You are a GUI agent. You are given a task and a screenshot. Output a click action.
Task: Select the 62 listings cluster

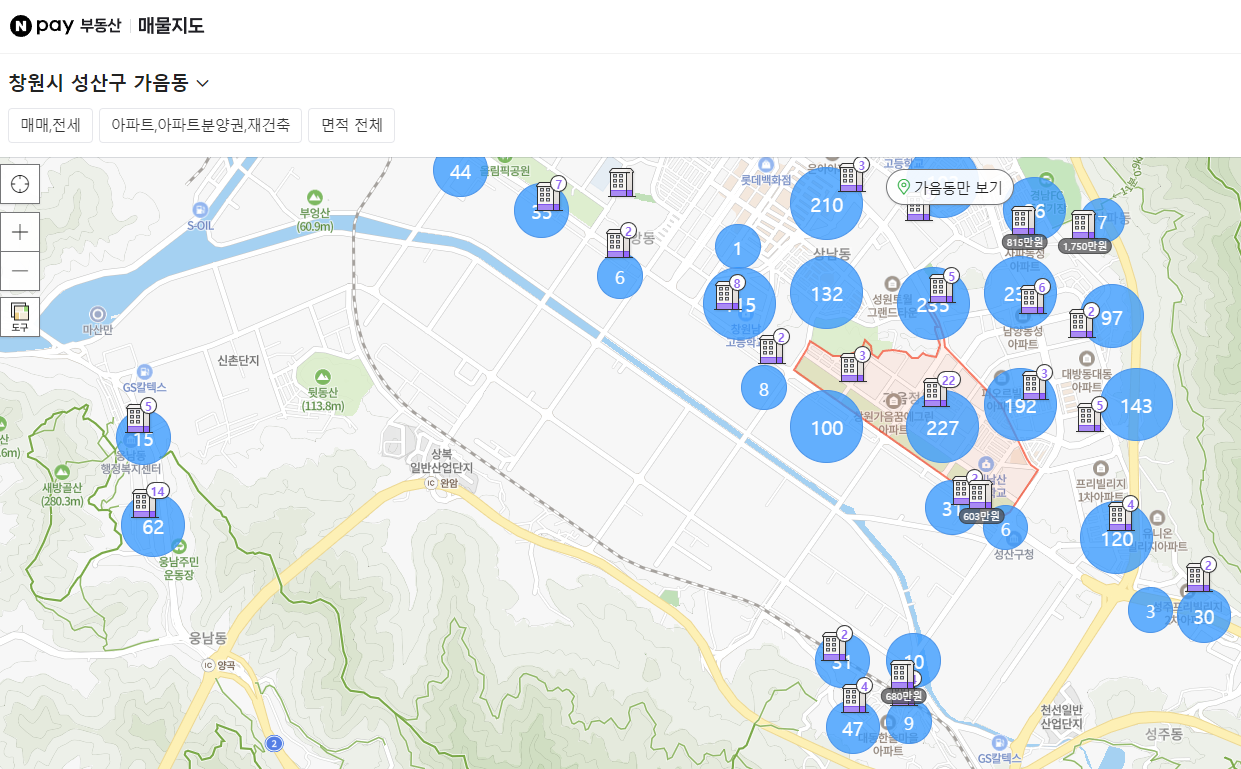pyautogui.click(x=153, y=527)
